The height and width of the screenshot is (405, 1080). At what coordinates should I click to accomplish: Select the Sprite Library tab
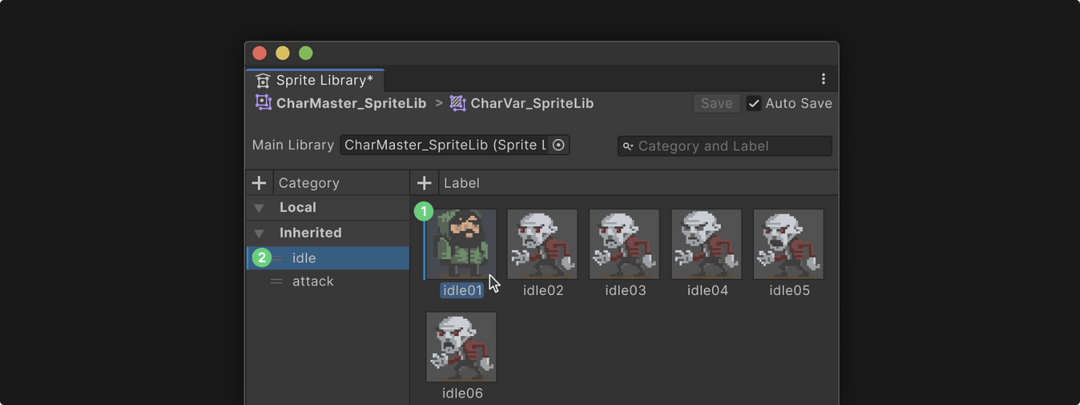(x=315, y=81)
